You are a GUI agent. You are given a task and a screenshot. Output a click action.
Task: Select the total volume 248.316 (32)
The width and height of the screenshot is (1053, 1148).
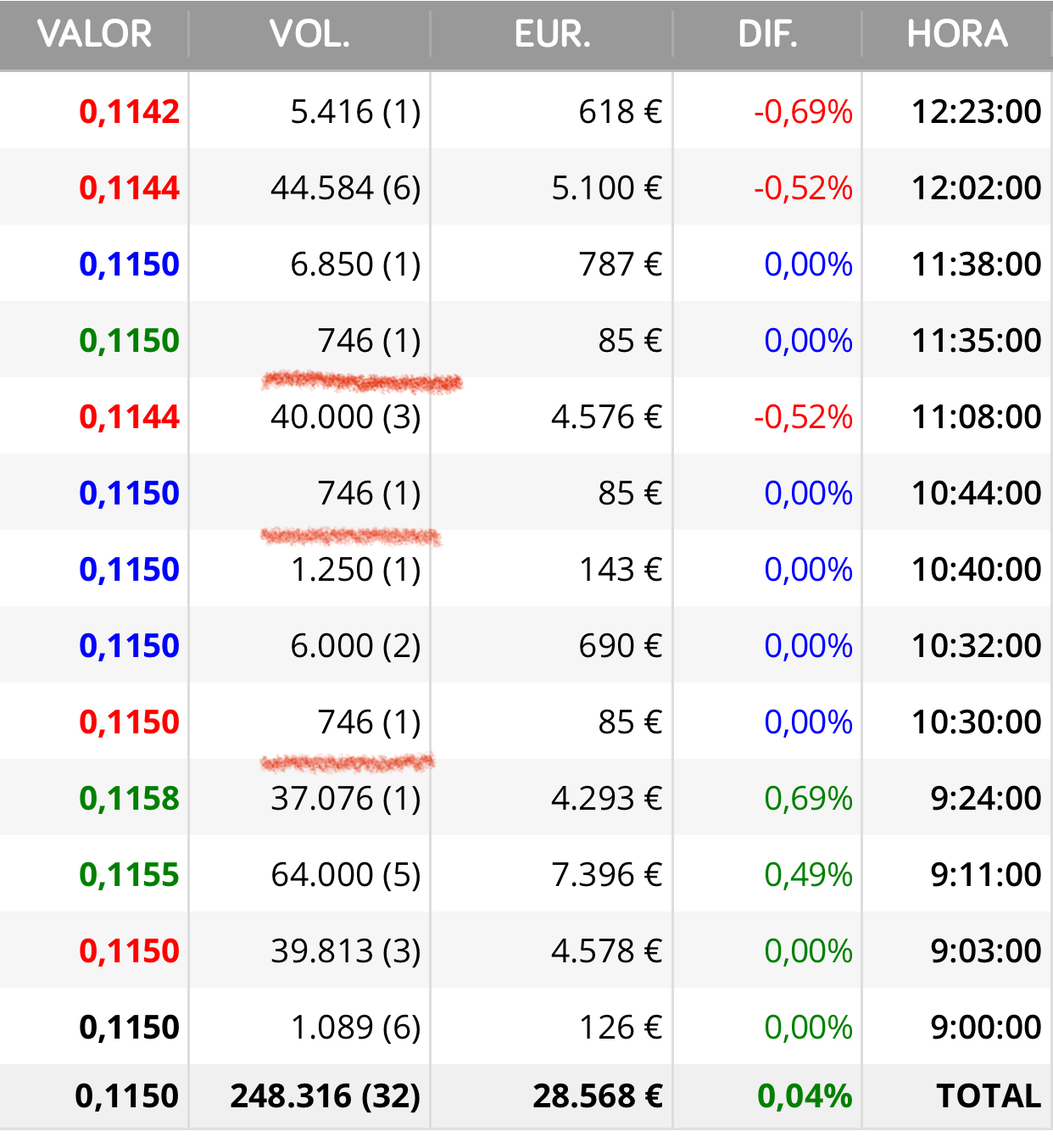(325, 1096)
